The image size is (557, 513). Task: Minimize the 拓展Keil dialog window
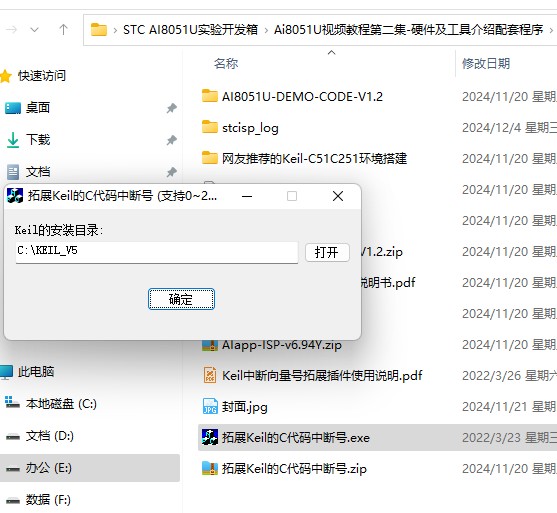point(247,196)
